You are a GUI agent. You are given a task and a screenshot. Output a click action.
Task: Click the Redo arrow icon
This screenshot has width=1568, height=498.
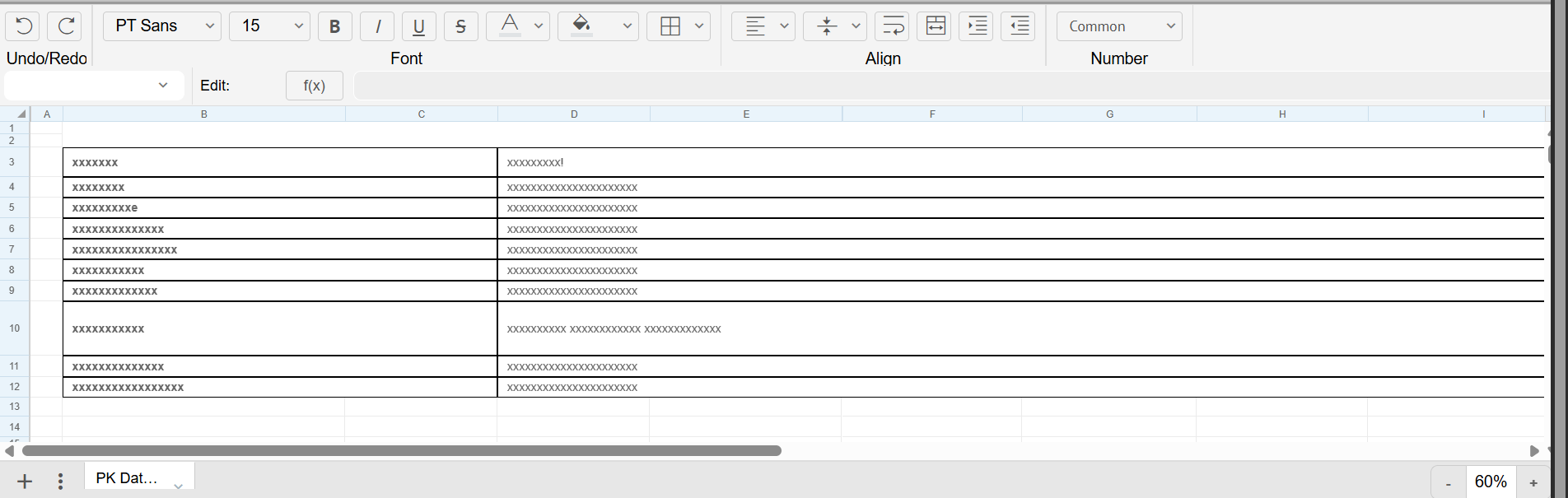pyautogui.click(x=65, y=26)
